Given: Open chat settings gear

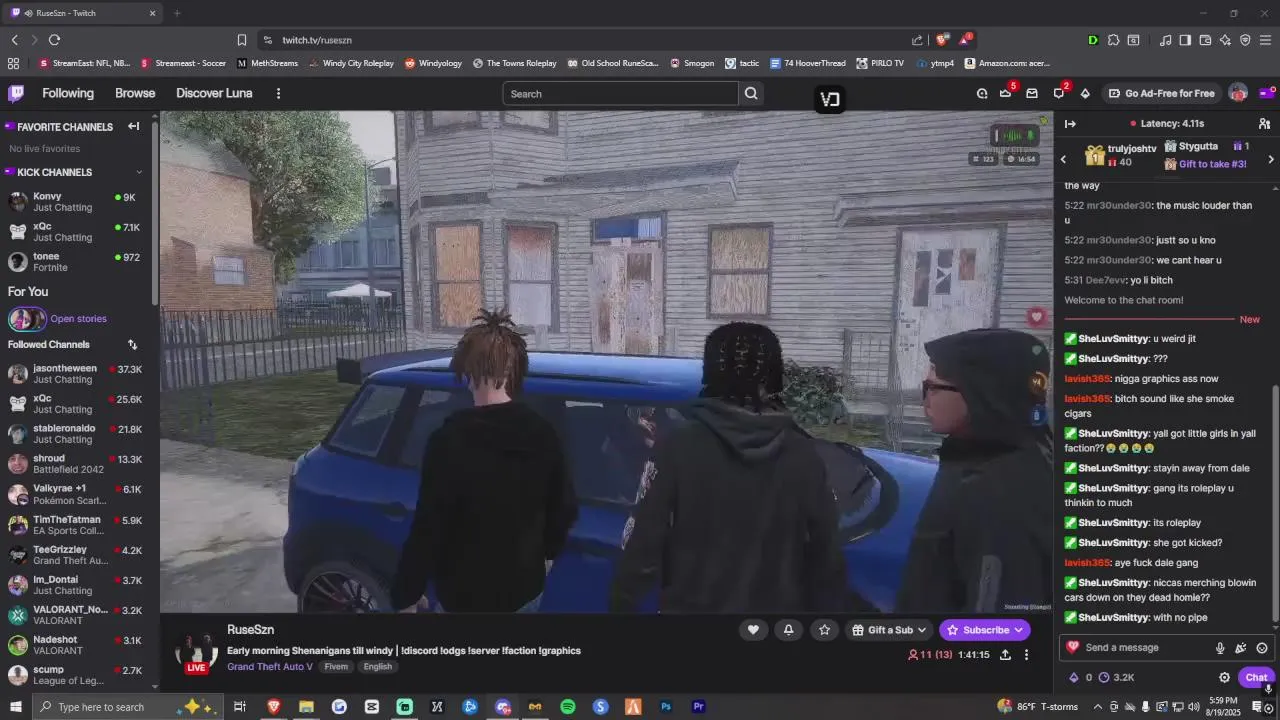Looking at the screenshot, I should coord(1224,677).
